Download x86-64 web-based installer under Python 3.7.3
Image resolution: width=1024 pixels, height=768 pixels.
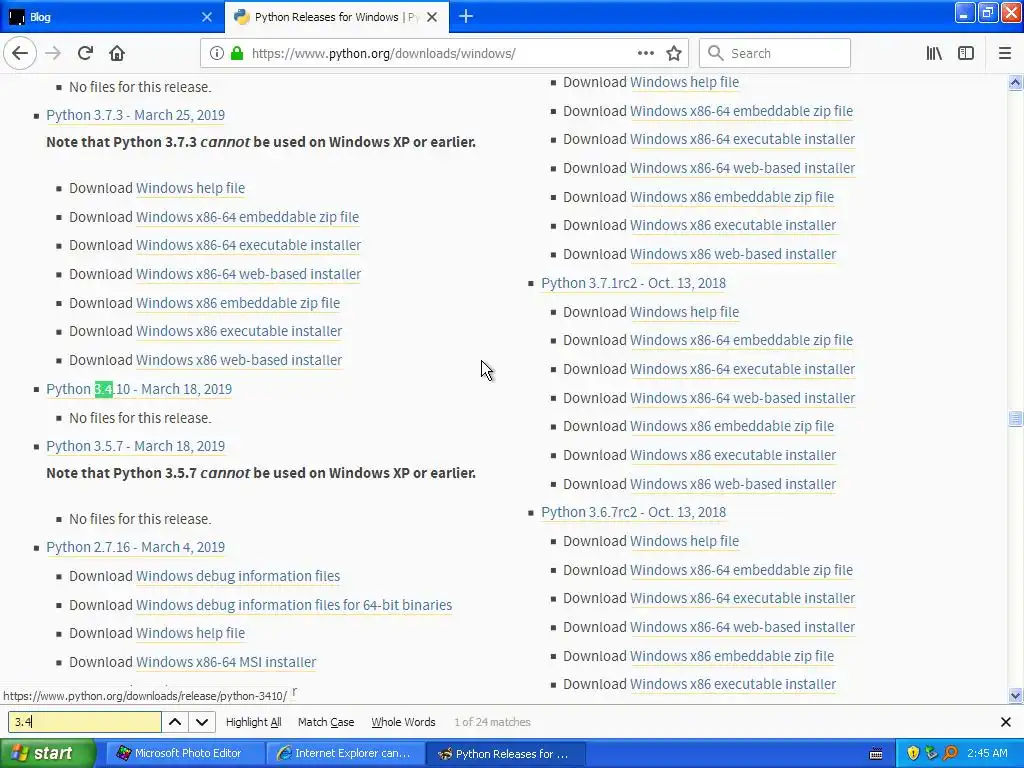(x=248, y=274)
